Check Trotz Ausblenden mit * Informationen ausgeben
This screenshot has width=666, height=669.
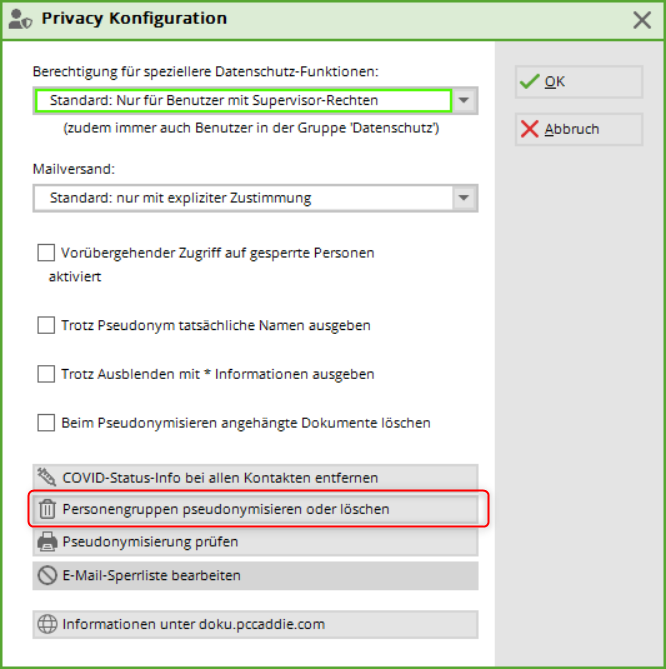pyautogui.click(x=46, y=374)
